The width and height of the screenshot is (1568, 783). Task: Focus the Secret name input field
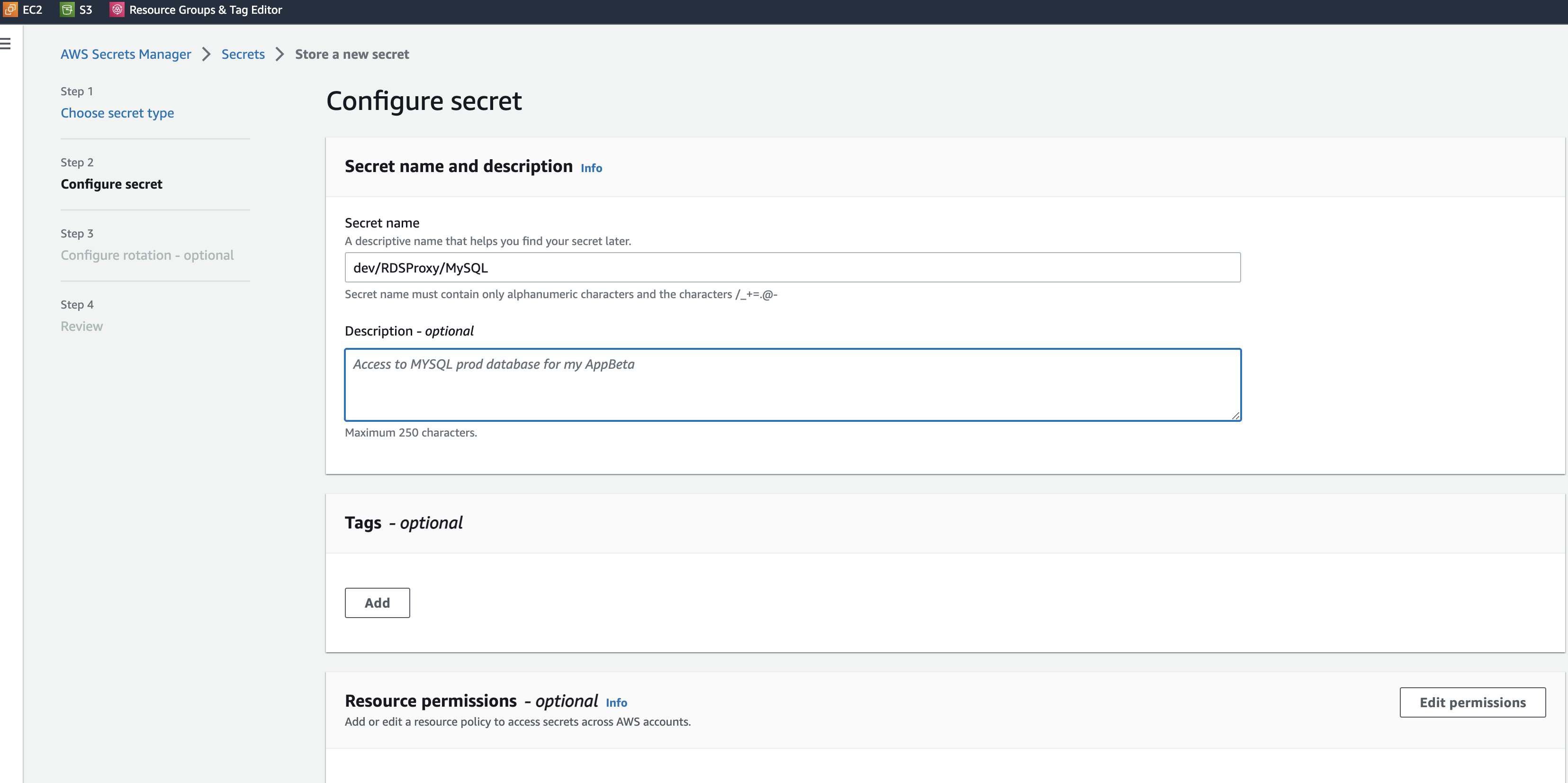pyautogui.click(x=792, y=268)
